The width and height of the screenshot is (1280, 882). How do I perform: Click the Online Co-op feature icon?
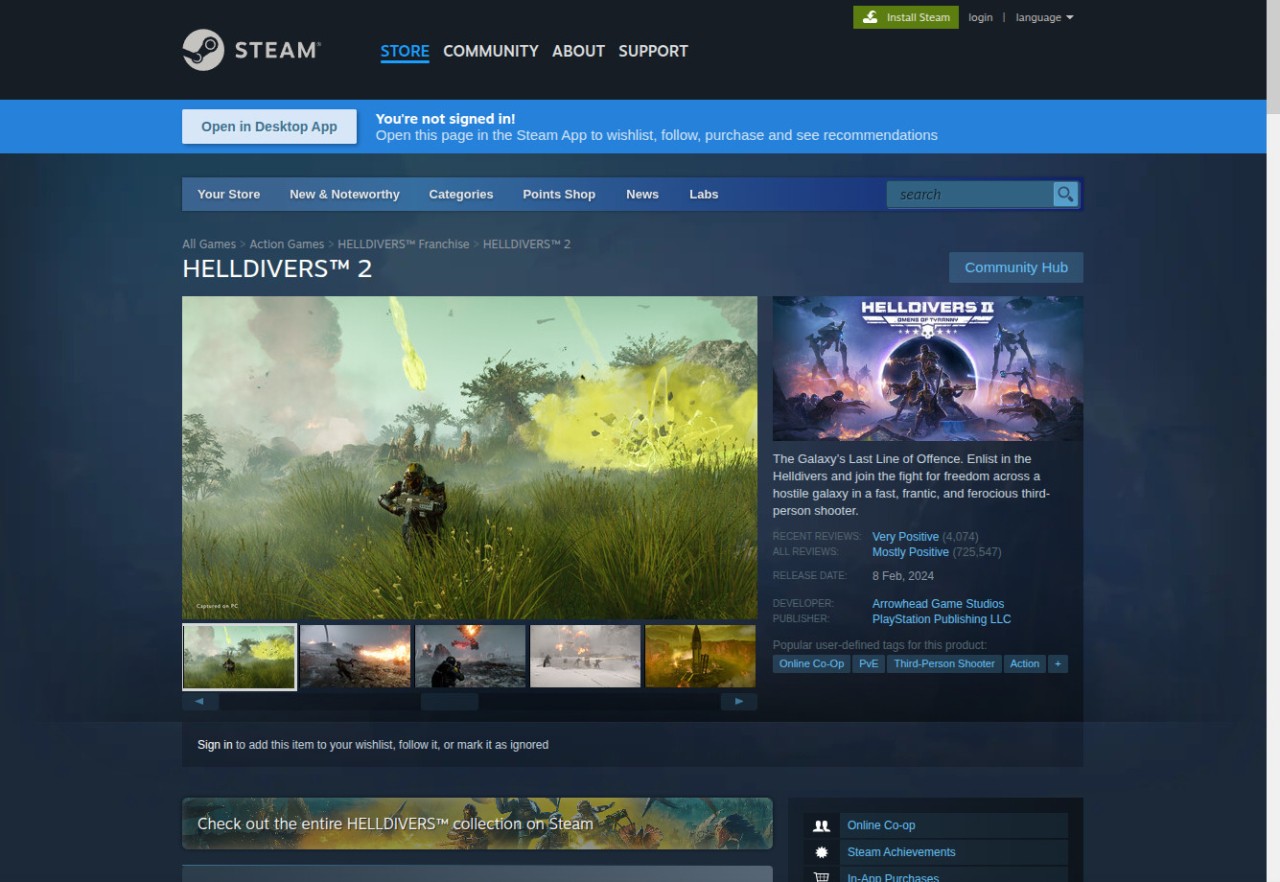[x=822, y=825]
